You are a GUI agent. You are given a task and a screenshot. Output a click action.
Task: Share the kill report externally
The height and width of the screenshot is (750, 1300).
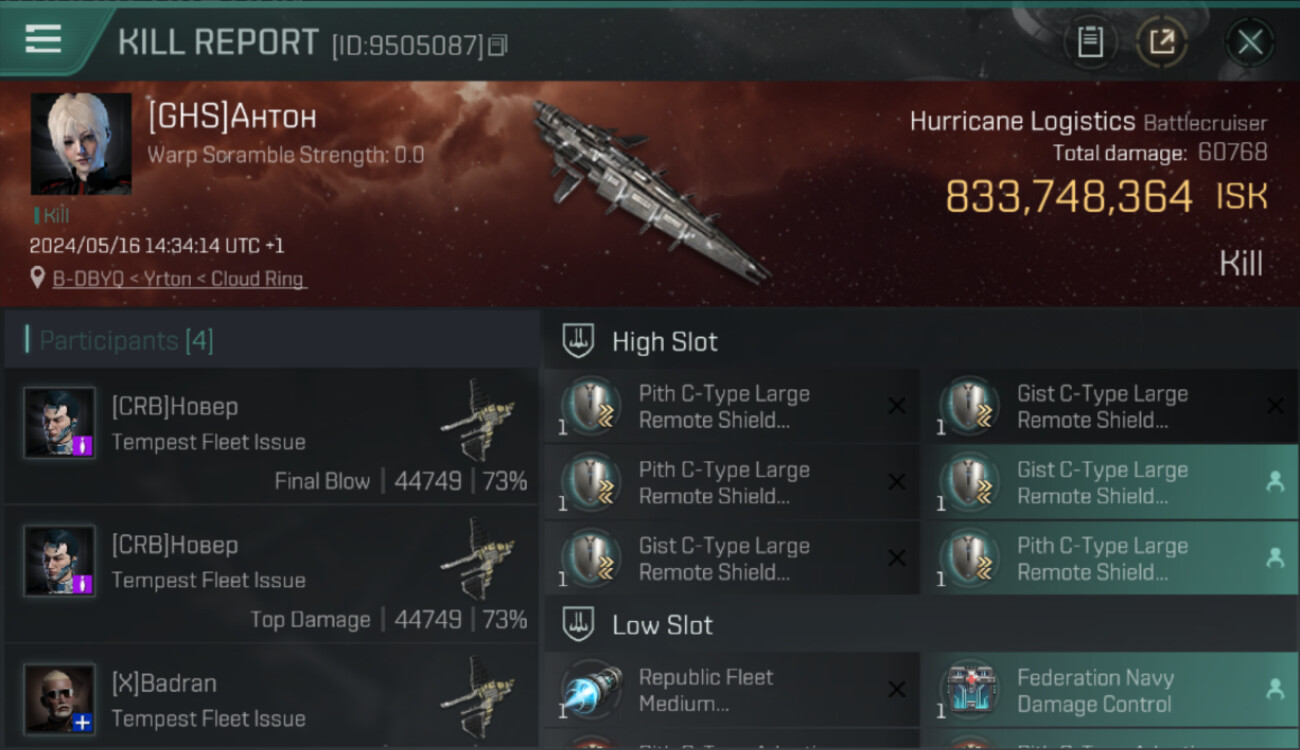1162,42
